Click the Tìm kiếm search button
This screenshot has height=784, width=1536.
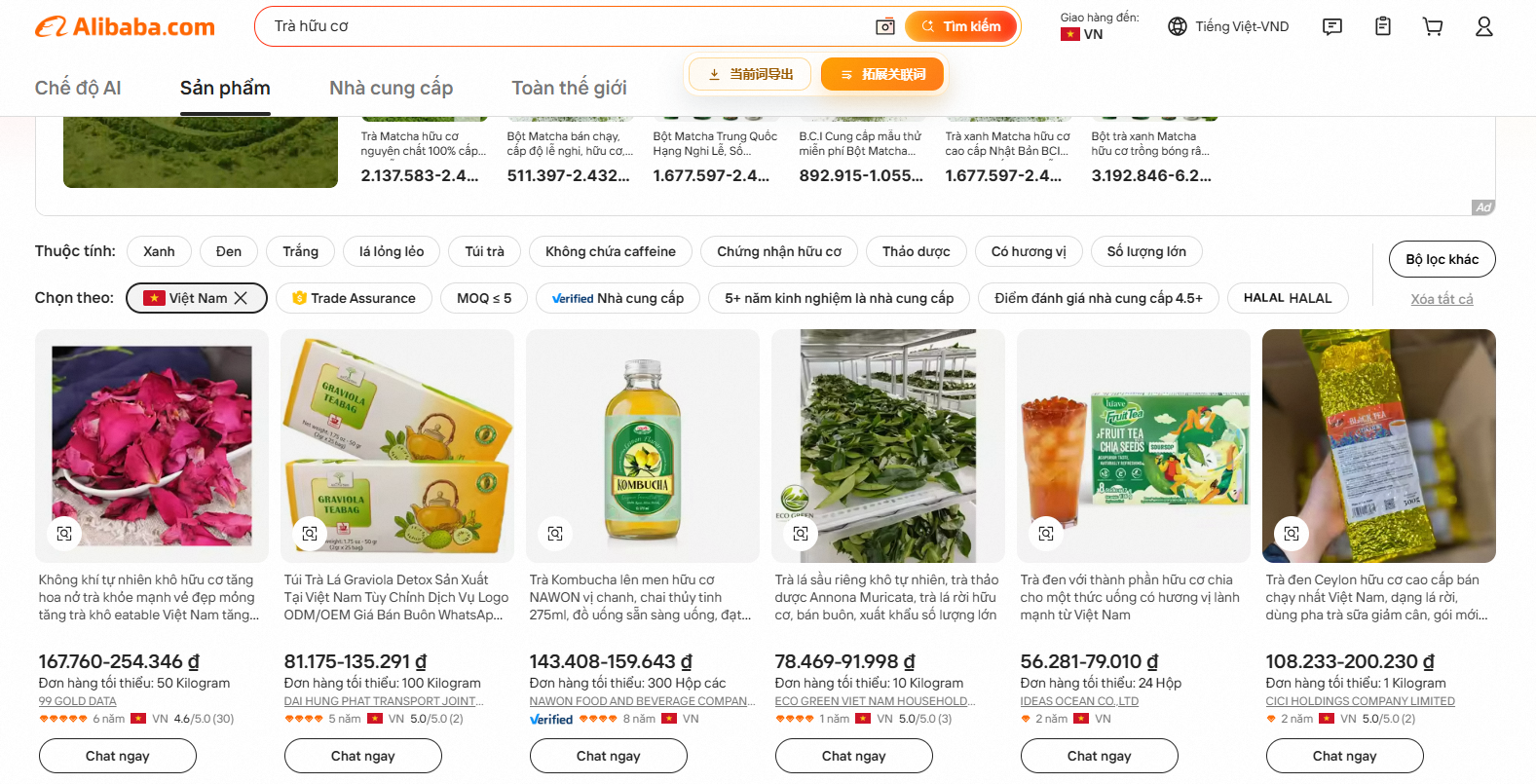[961, 26]
